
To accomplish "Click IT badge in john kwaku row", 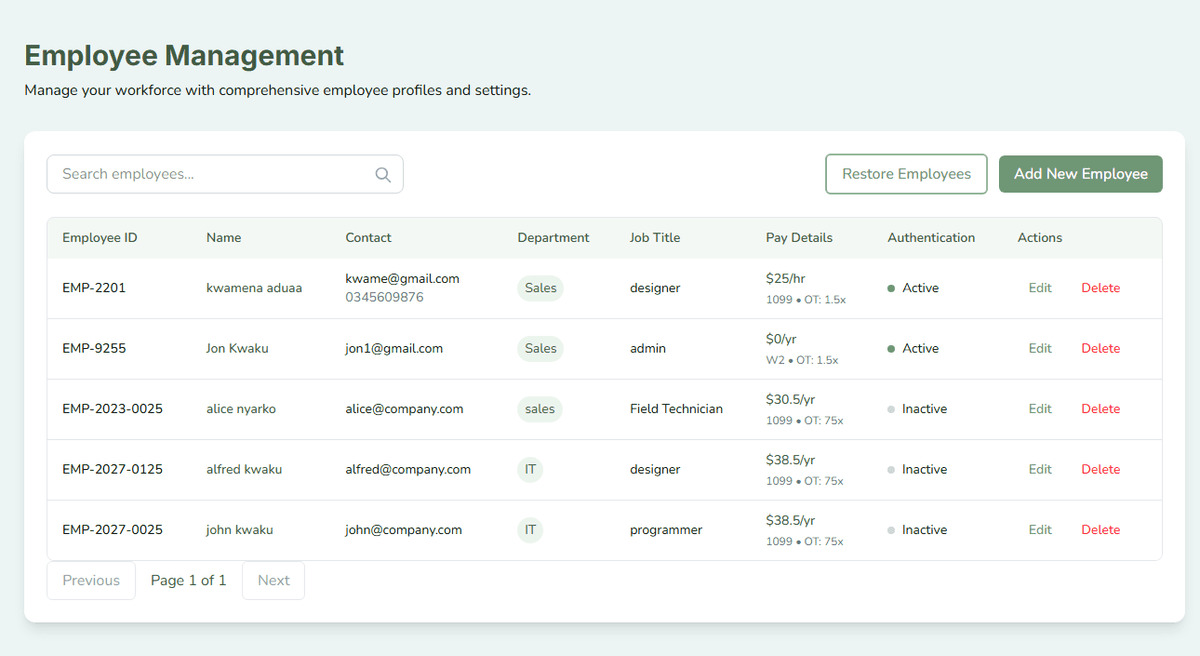I will [x=530, y=530].
